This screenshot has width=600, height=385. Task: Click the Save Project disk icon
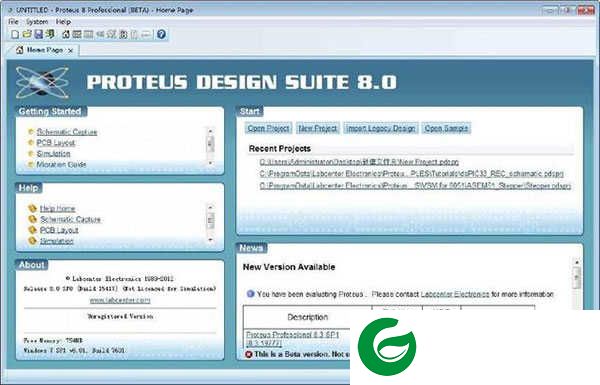tap(38, 34)
